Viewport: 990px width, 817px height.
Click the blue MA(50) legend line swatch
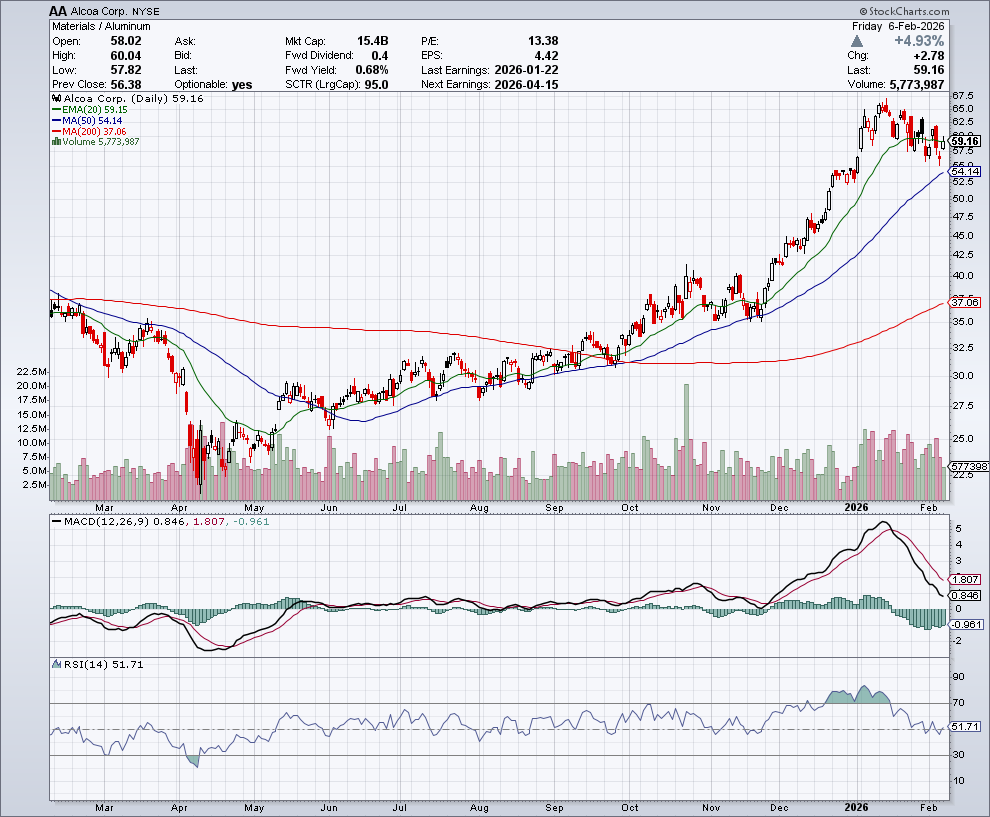coord(56,121)
